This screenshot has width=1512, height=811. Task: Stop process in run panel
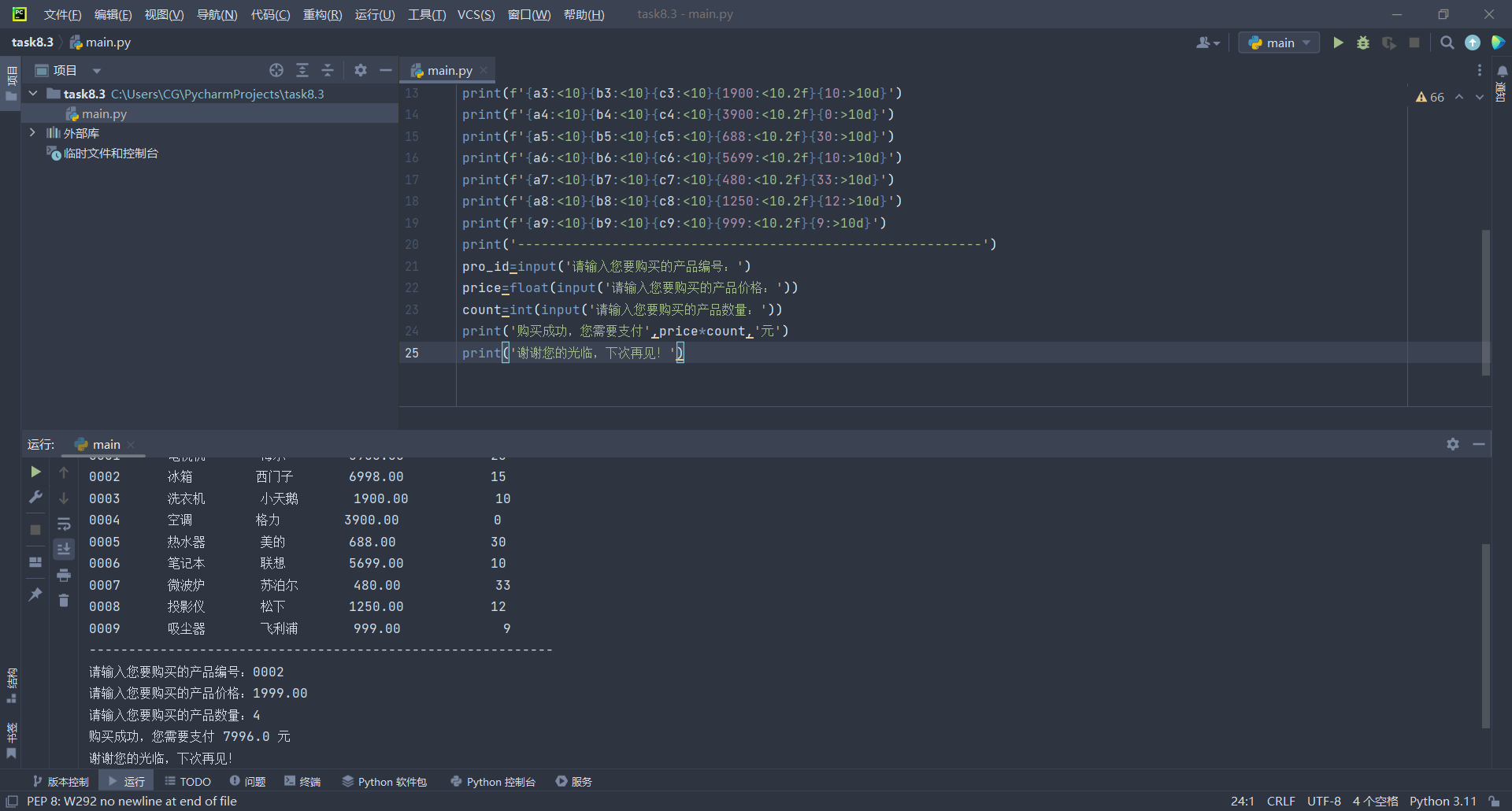click(35, 530)
